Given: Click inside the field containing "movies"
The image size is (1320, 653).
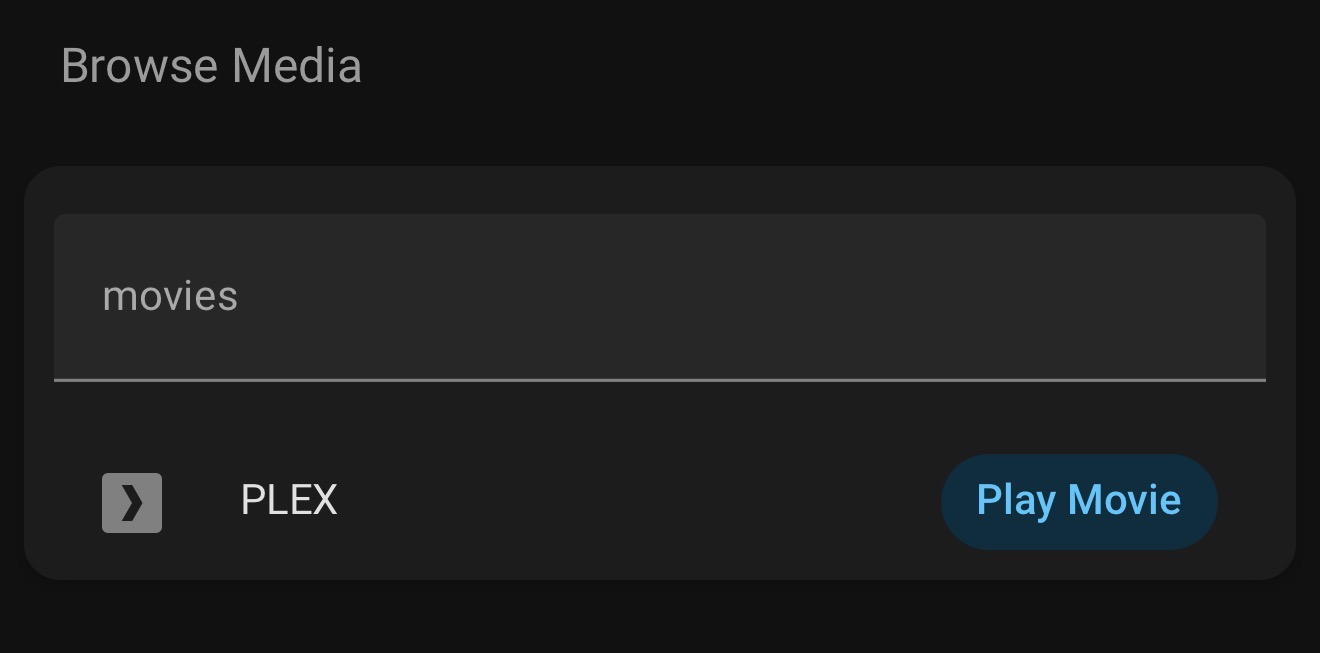Looking at the screenshot, I should [660, 297].
